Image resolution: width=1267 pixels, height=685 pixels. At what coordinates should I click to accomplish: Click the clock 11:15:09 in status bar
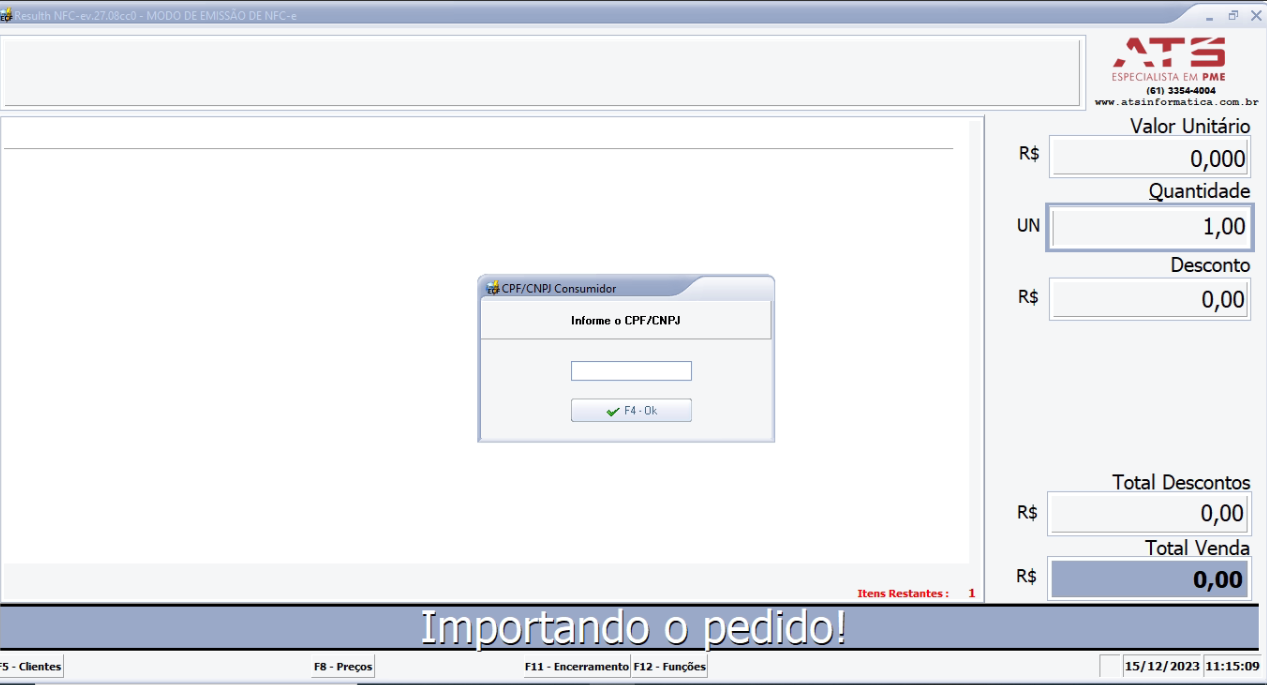point(1232,666)
